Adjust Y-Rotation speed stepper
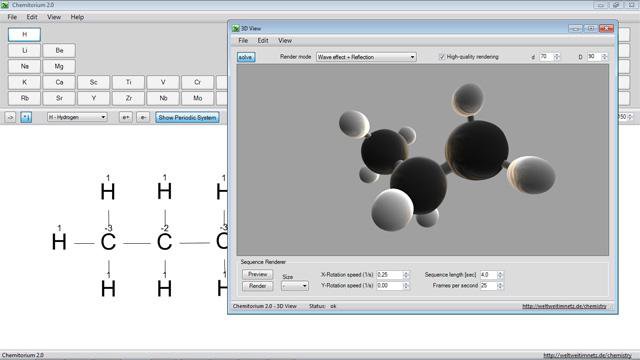The width and height of the screenshot is (640, 360). [x=406, y=286]
